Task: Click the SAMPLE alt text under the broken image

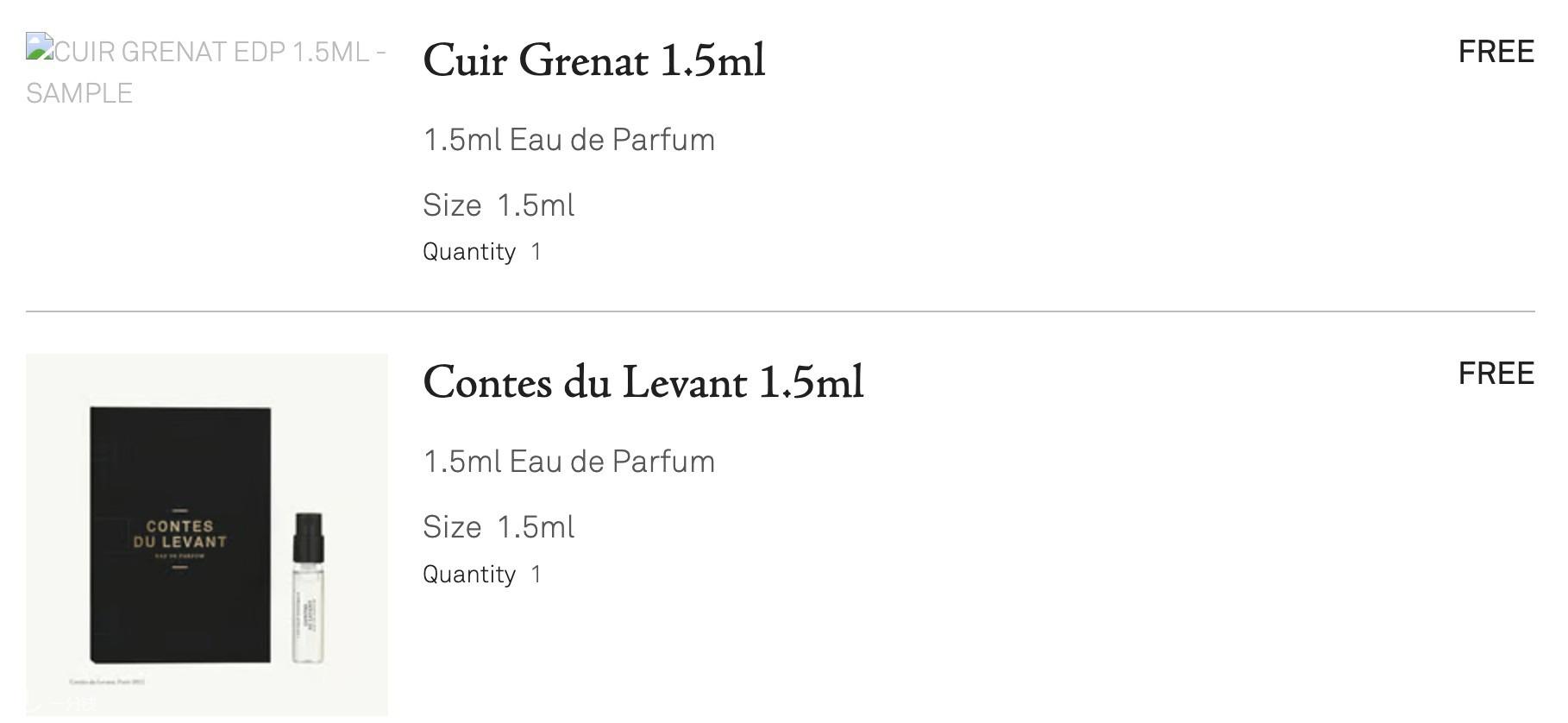Action: (79, 93)
